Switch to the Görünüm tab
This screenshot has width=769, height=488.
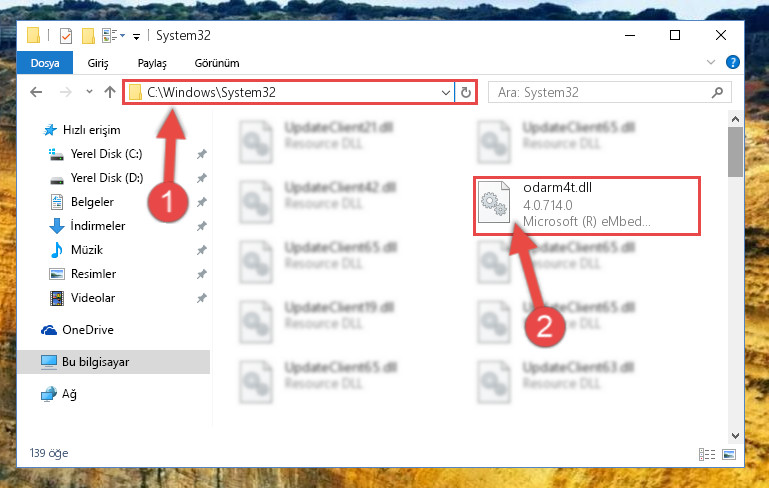click(217, 63)
